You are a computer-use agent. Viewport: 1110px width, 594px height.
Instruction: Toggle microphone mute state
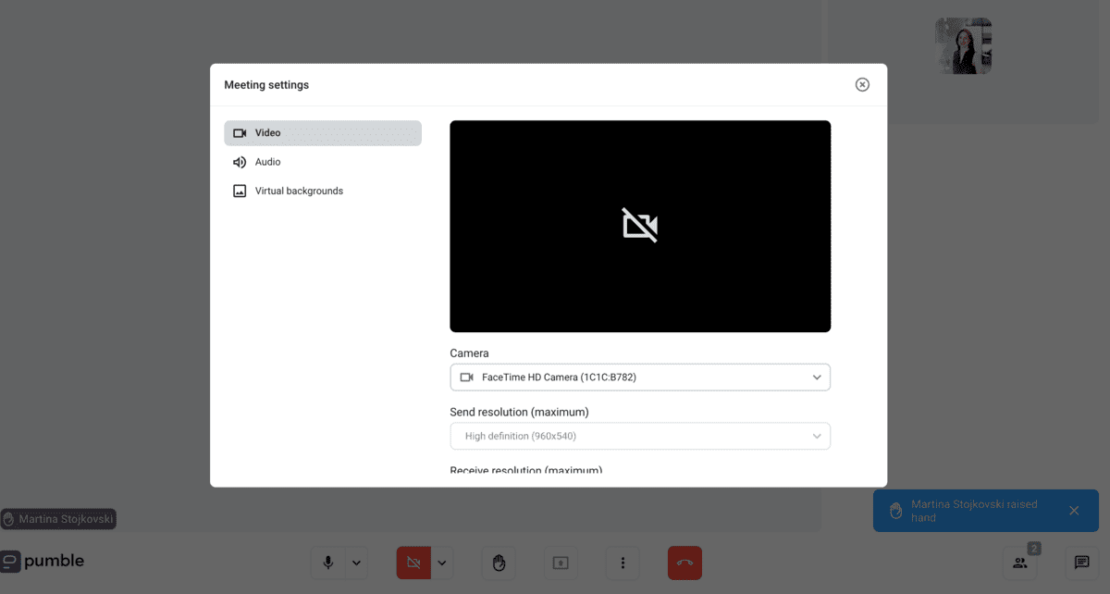click(x=327, y=562)
